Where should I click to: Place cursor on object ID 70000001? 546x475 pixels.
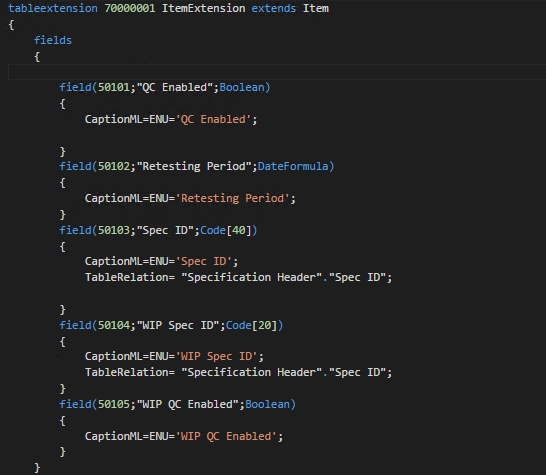pos(130,8)
